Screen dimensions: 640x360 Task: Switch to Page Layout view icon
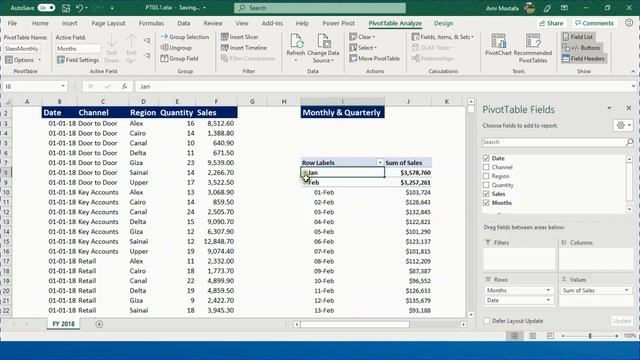pyautogui.click(x=532, y=336)
